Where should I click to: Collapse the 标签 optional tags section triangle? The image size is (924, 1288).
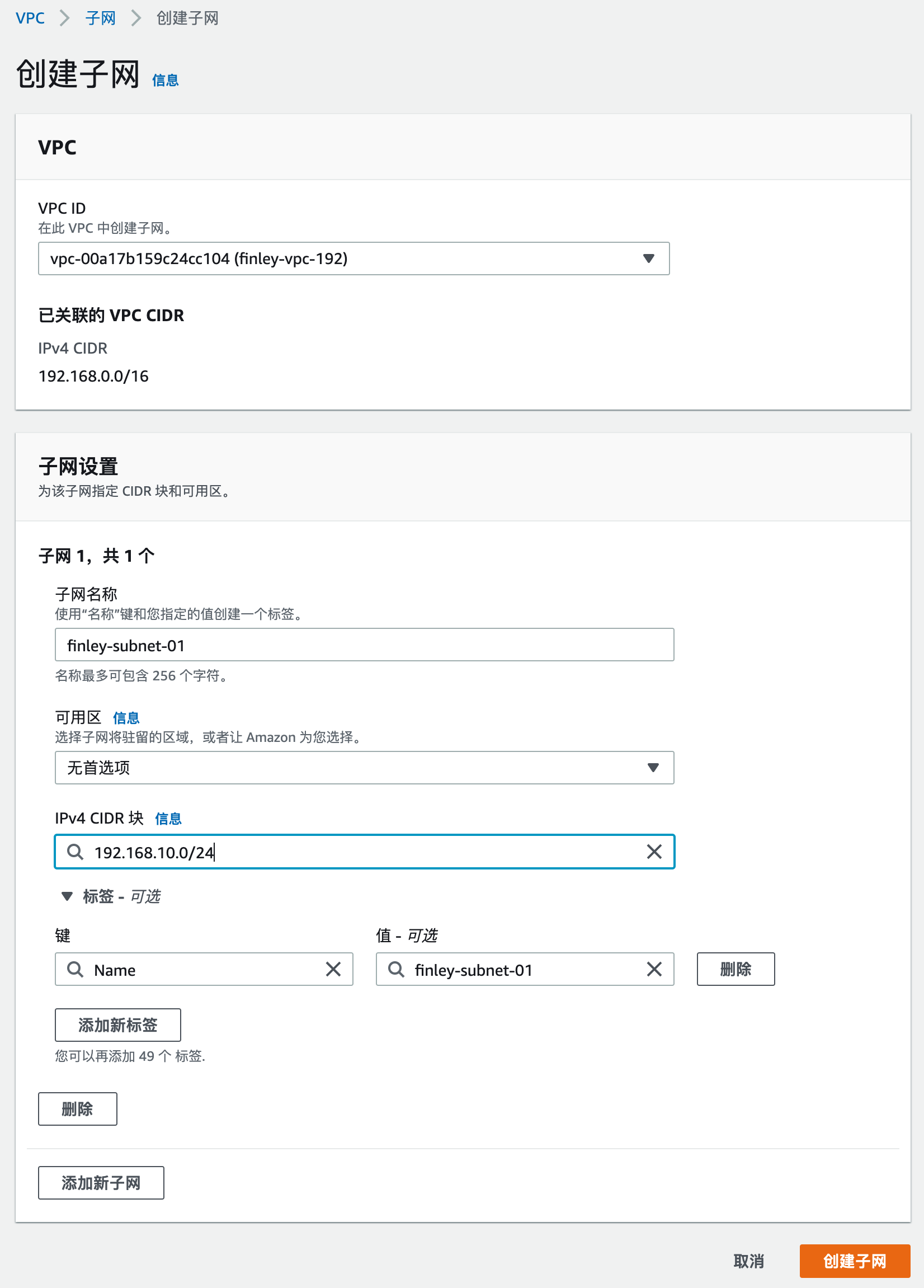[x=68, y=896]
